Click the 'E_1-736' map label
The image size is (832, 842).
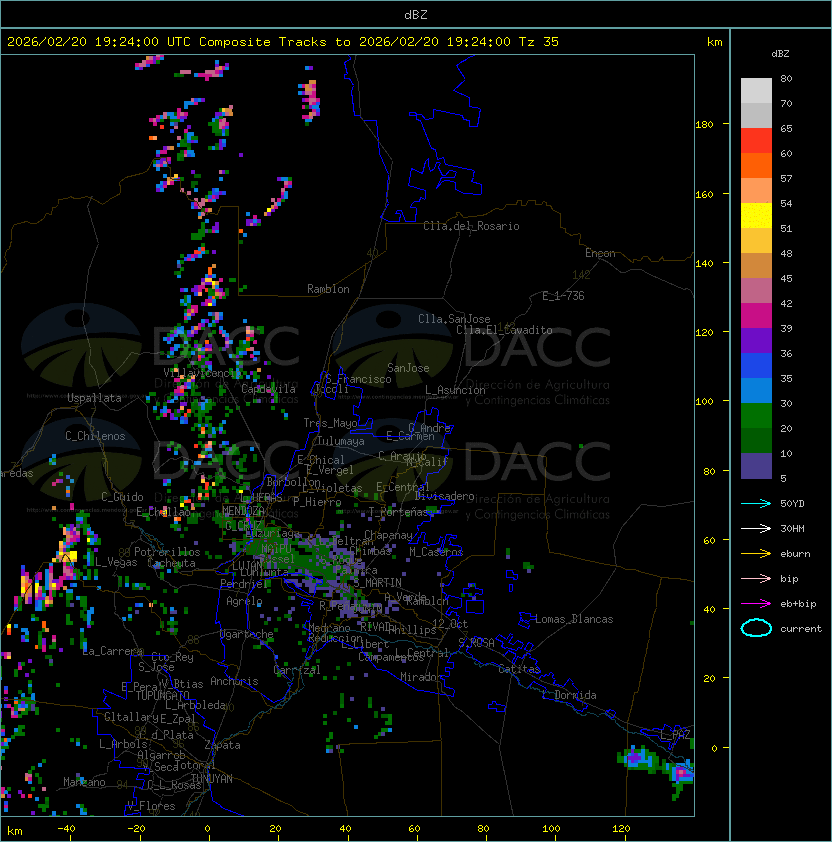pyautogui.click(x=563, y=296)
